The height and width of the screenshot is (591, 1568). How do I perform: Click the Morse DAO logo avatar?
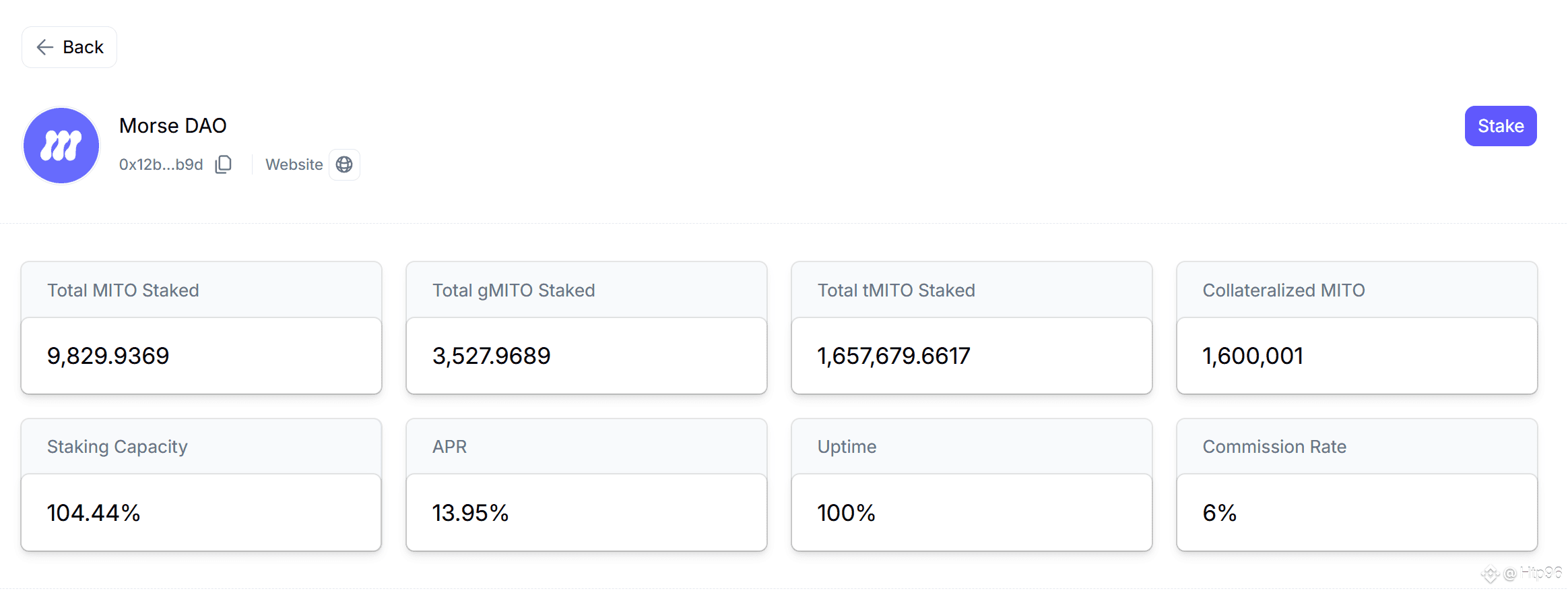tap(61, 146)
